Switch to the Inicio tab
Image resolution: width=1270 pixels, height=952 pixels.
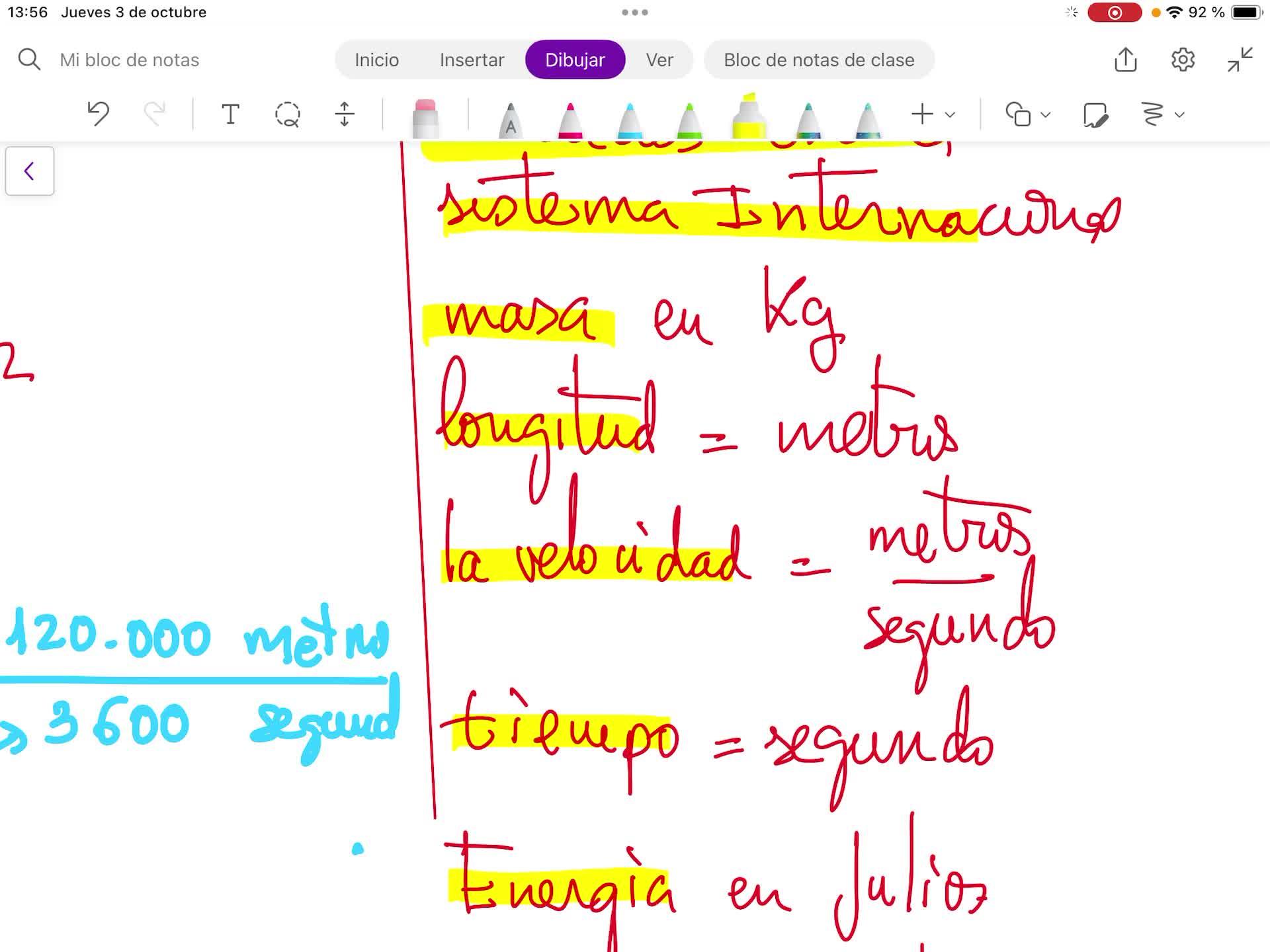click(x=376, y=59)
